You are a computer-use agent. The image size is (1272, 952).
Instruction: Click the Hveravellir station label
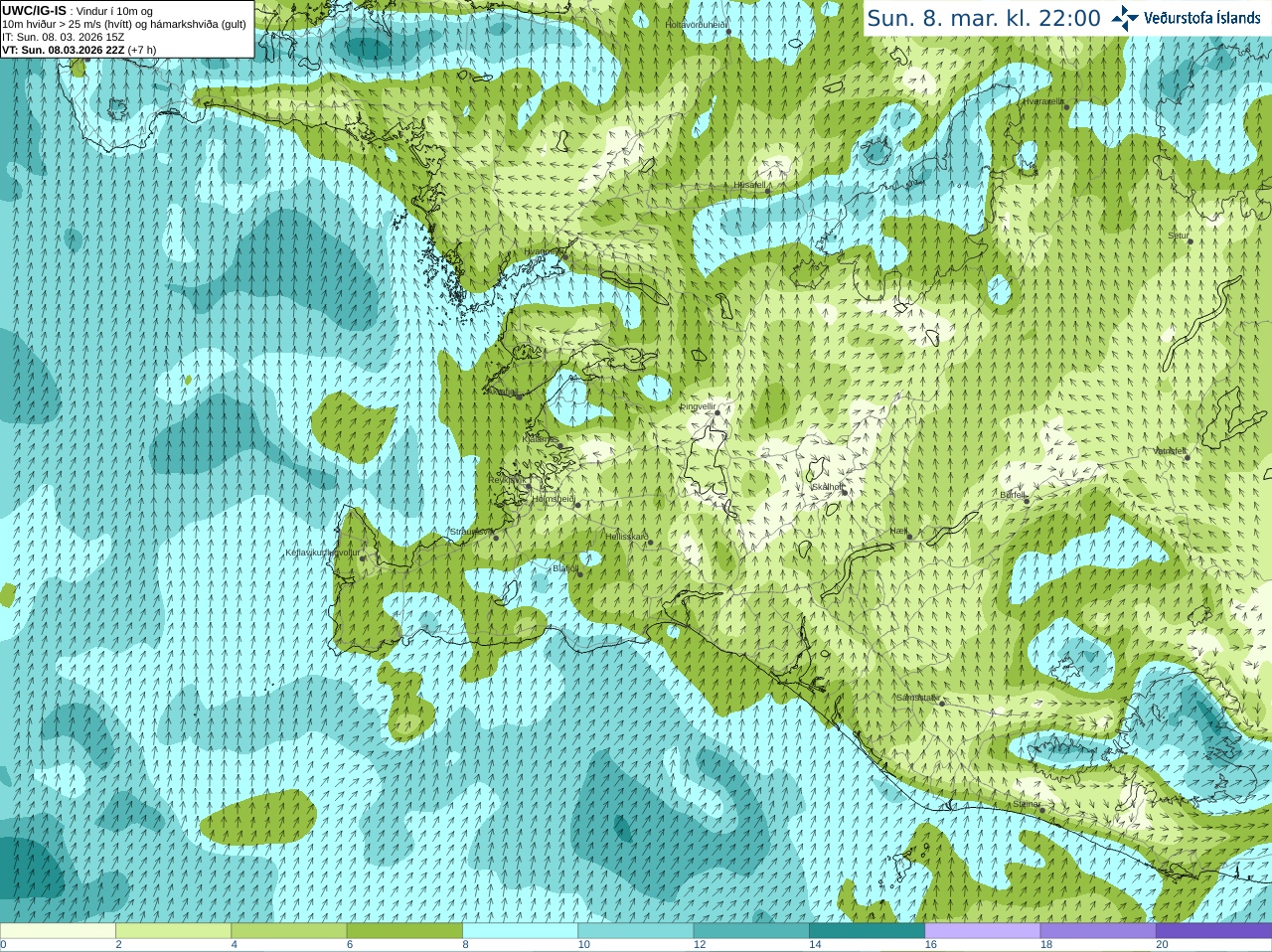click(1043, 101)
